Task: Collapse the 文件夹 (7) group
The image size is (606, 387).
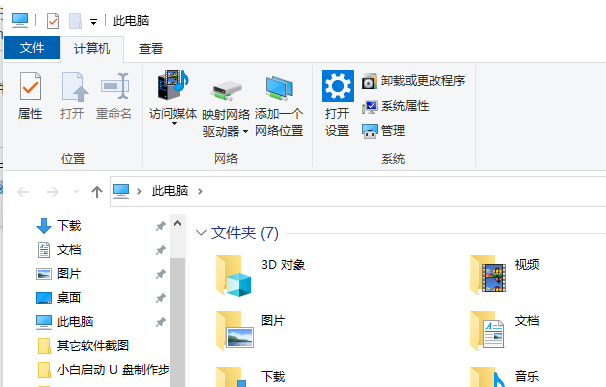Action: tap(201, 233)
